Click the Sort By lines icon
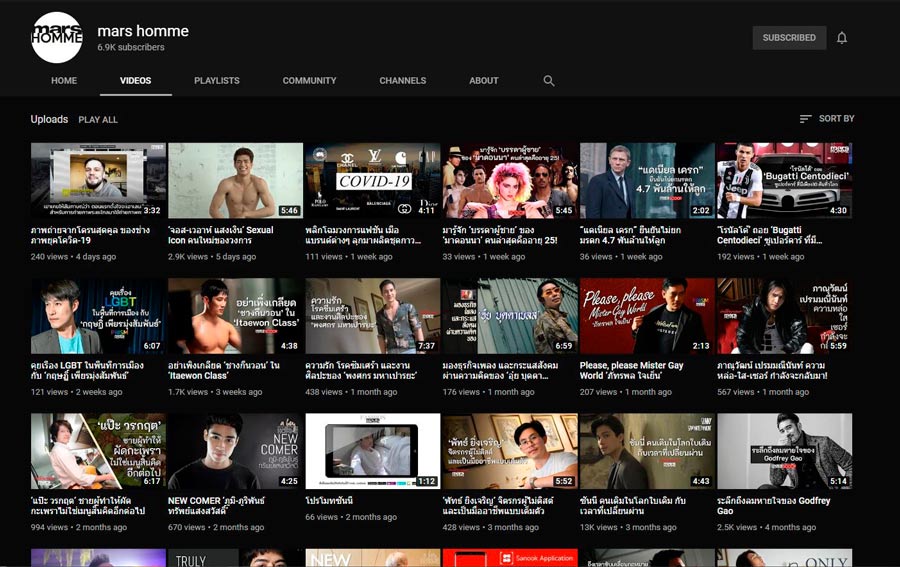The height and width of the screenshot is (567, 900). coord(805,119)
